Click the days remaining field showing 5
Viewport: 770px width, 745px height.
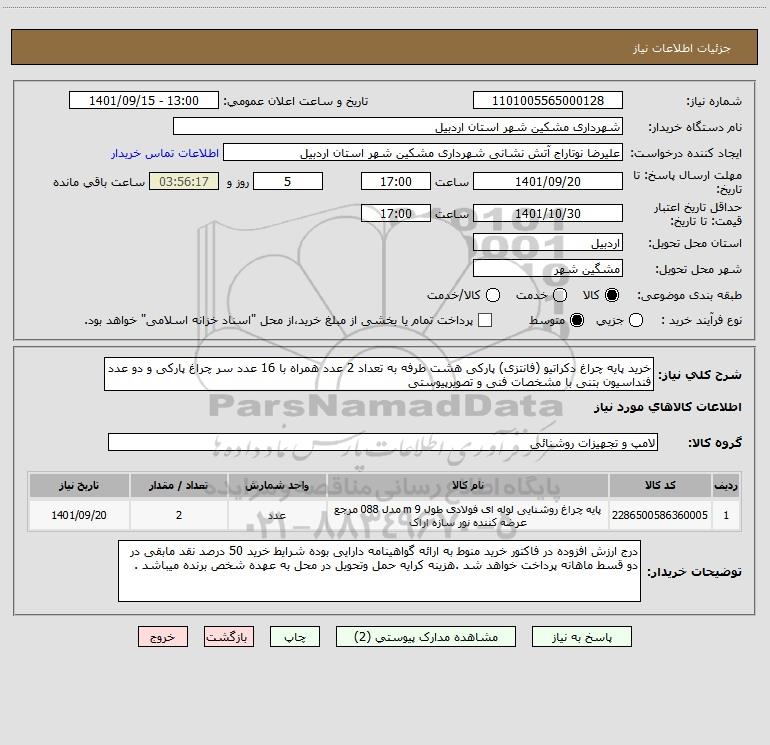tap(288, 182)
